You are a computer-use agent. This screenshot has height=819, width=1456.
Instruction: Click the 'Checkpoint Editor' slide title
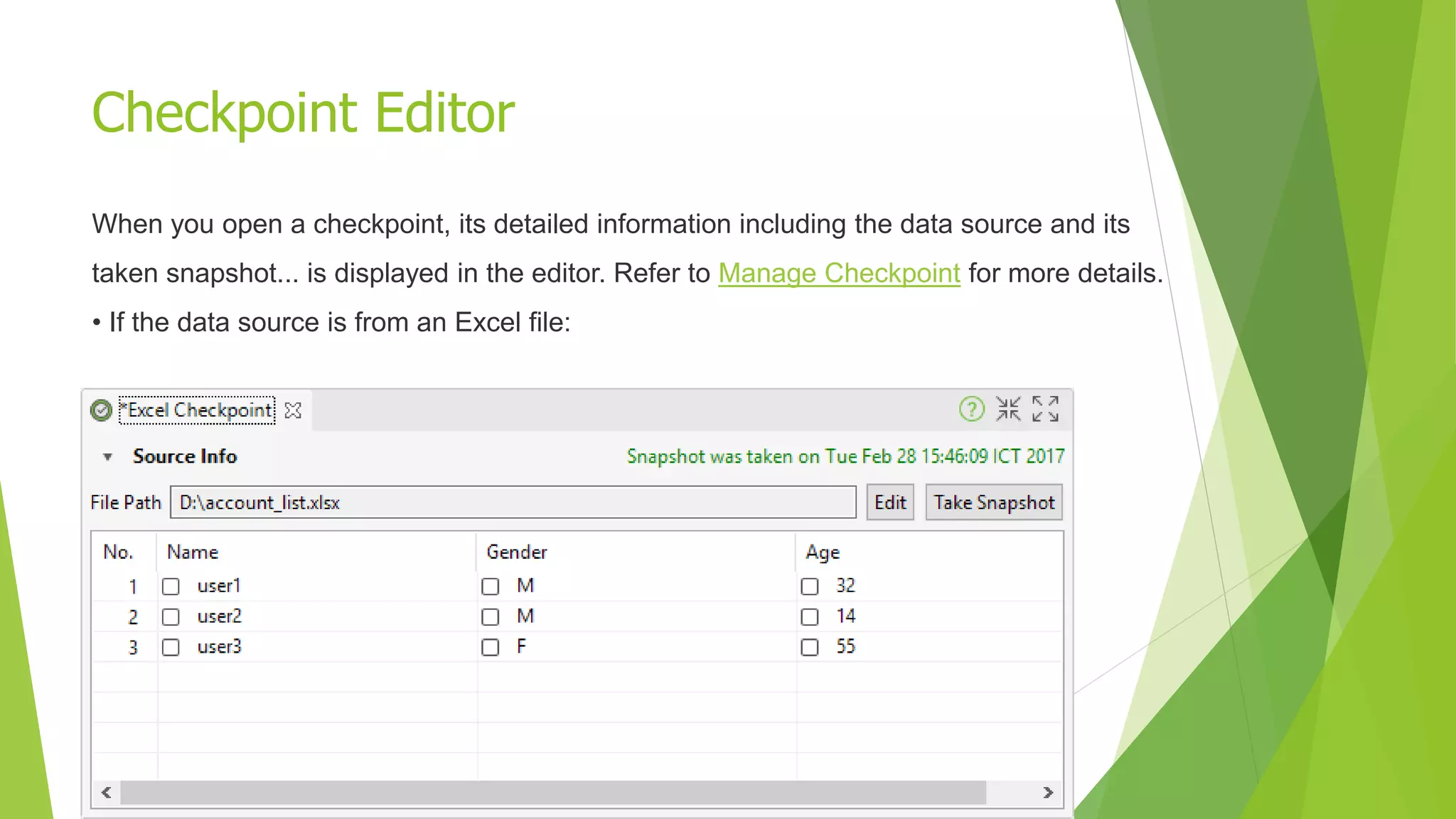[304, 113]
